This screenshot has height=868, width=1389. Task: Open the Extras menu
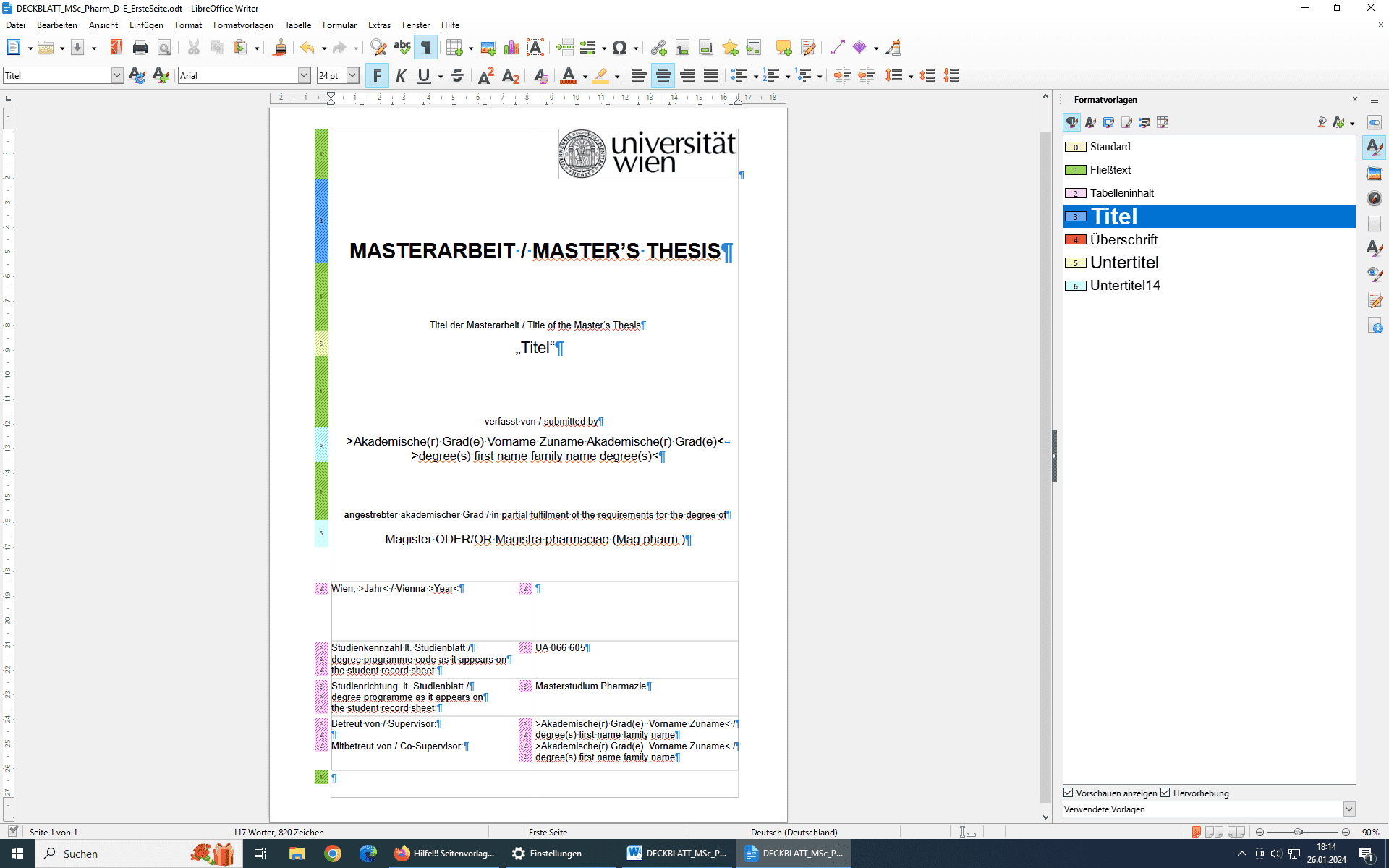point(379,25)
